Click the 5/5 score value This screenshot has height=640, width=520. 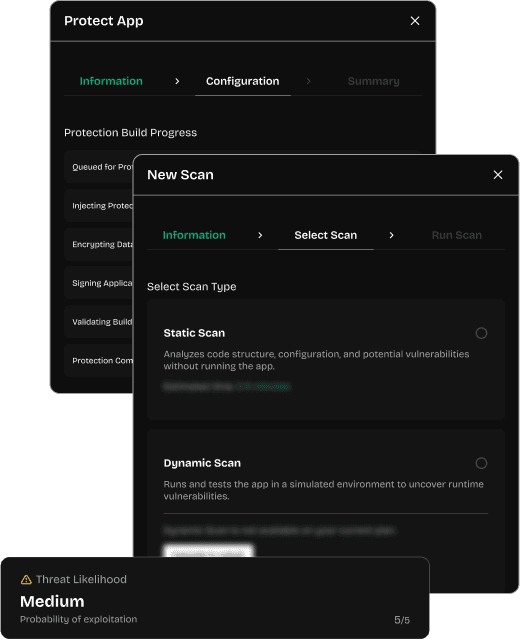(402, 620)
